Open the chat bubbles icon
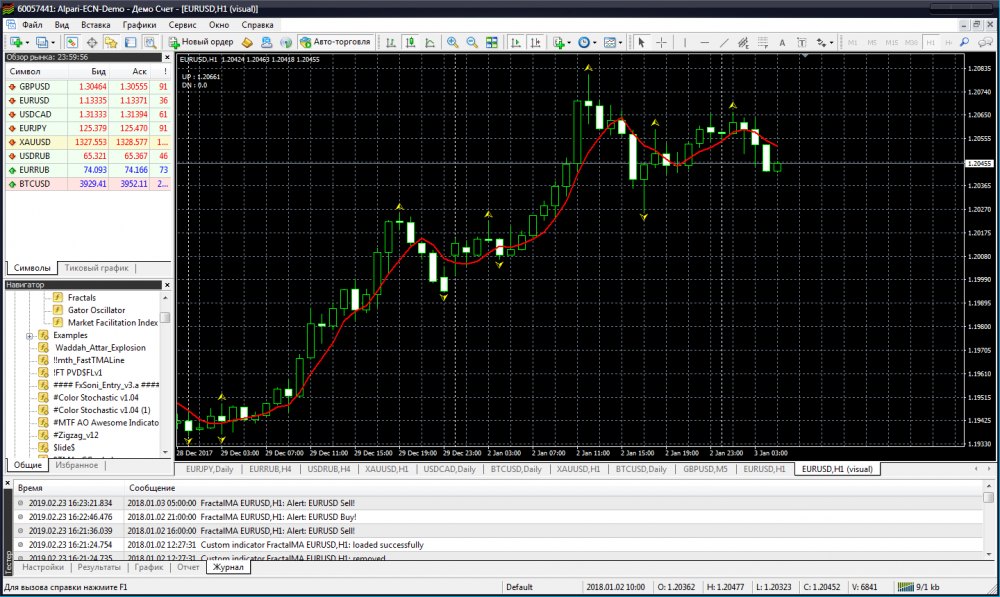Viewport: 1000px width, 597px height. click(x=985, y=42)
